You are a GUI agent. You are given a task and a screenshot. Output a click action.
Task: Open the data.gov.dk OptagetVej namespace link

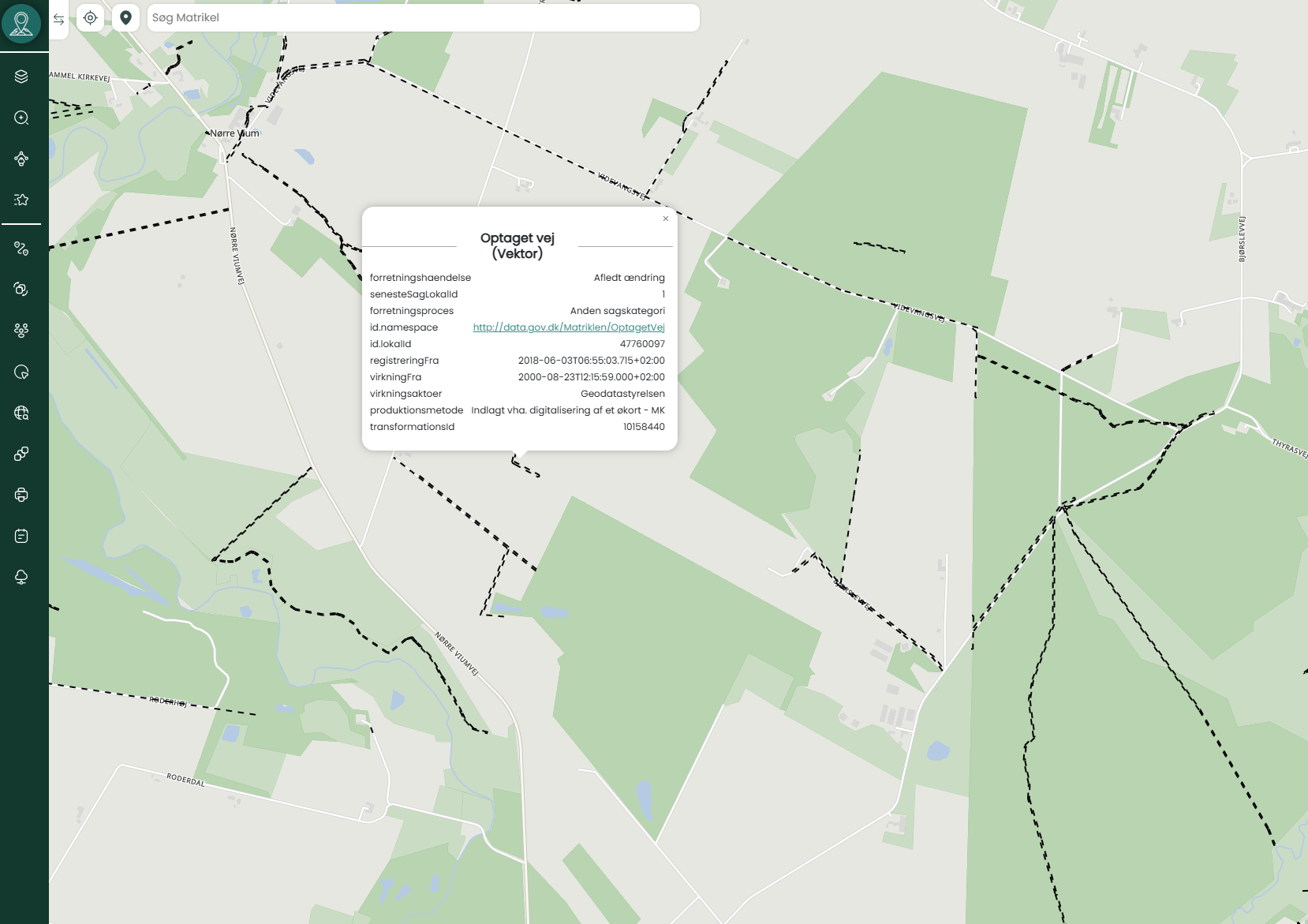pyautogui.click(x=568, y=327)
